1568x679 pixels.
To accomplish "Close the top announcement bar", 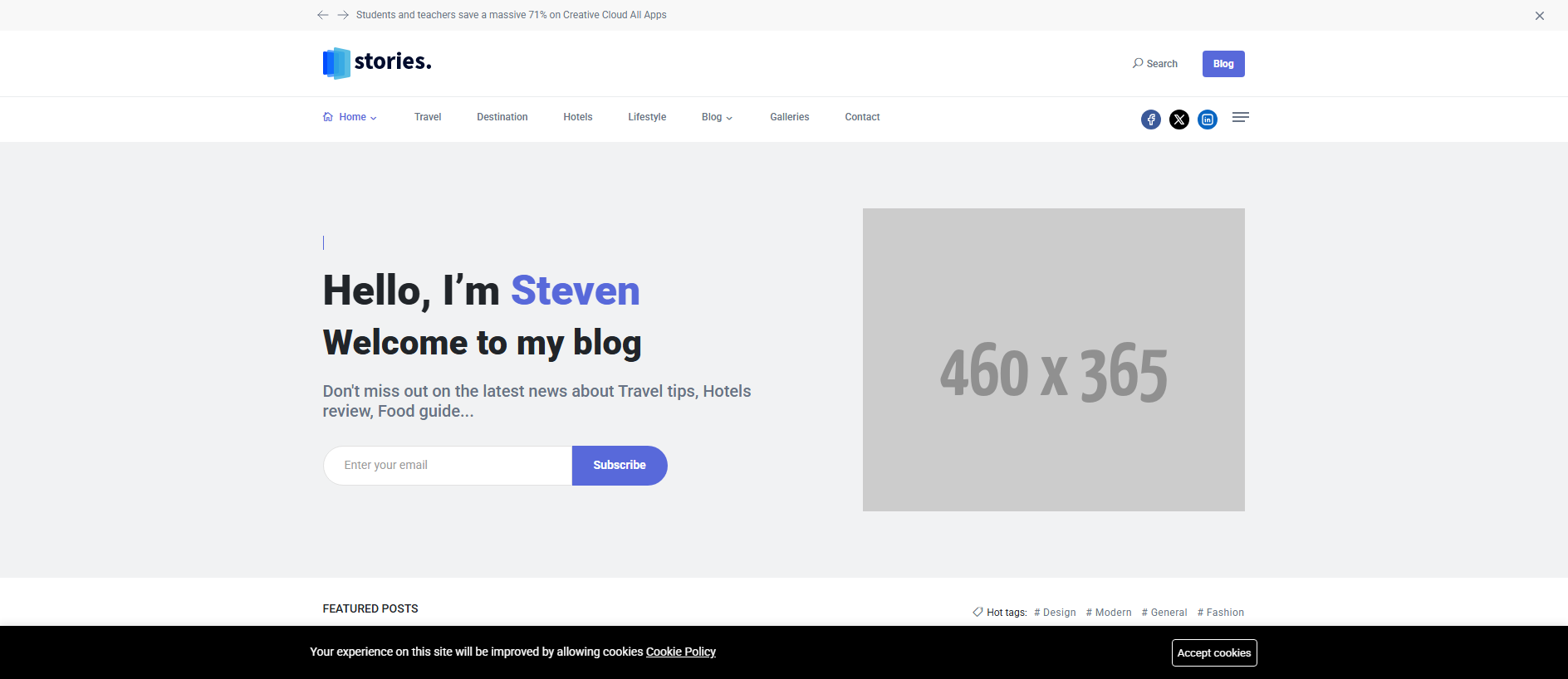I will coord(1539,16).
